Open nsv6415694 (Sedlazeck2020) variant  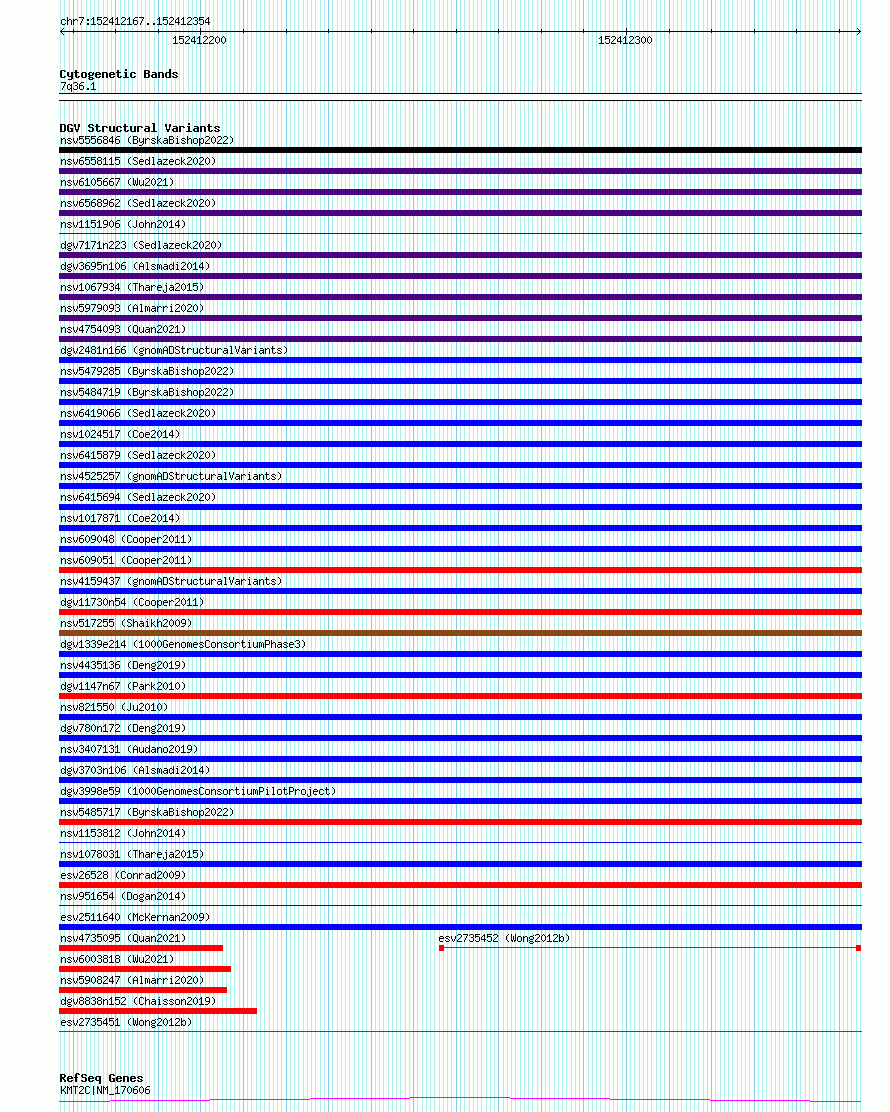coord(138,498)
